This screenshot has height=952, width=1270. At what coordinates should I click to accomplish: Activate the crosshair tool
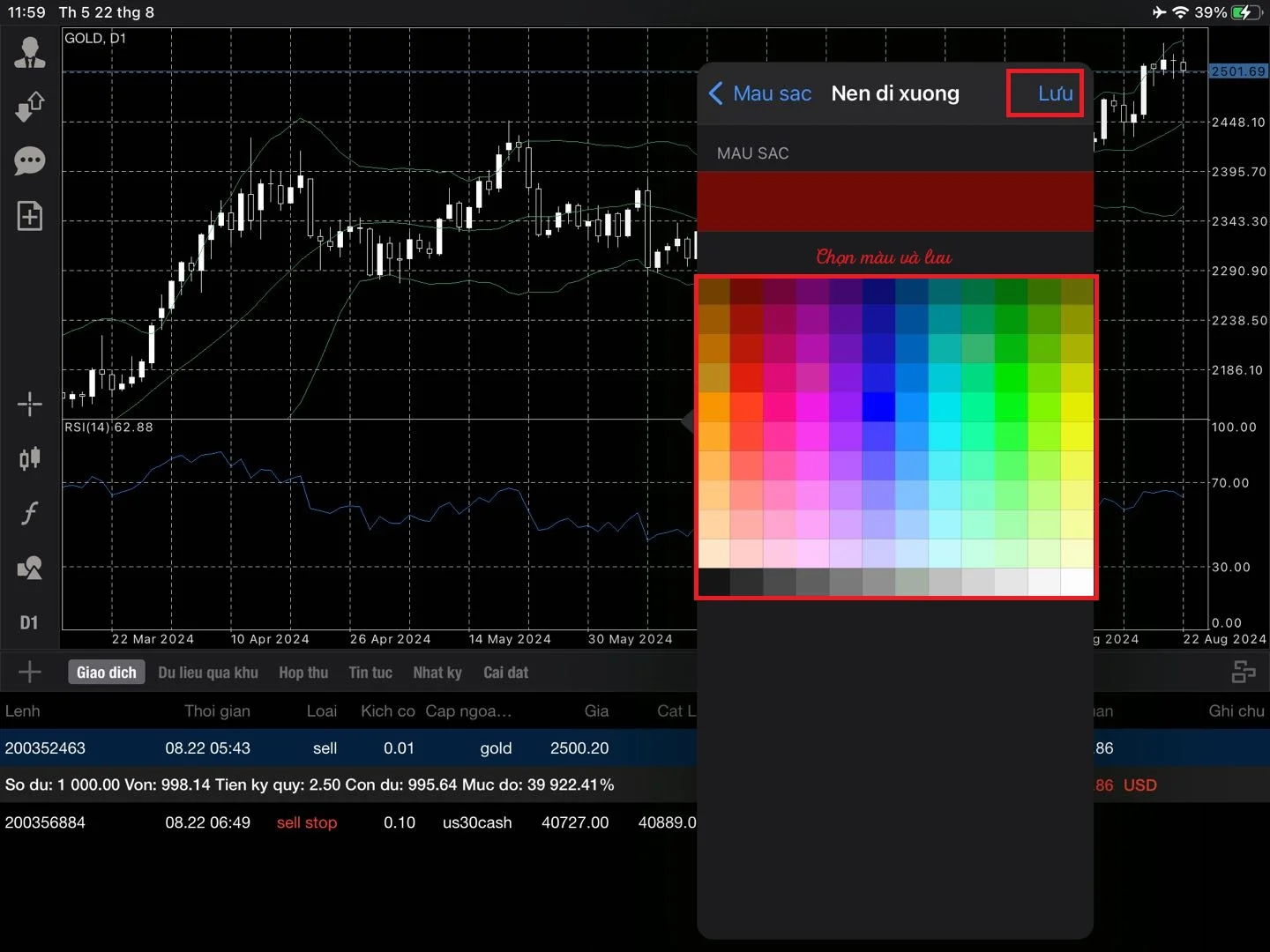click(x=30, y=405)
